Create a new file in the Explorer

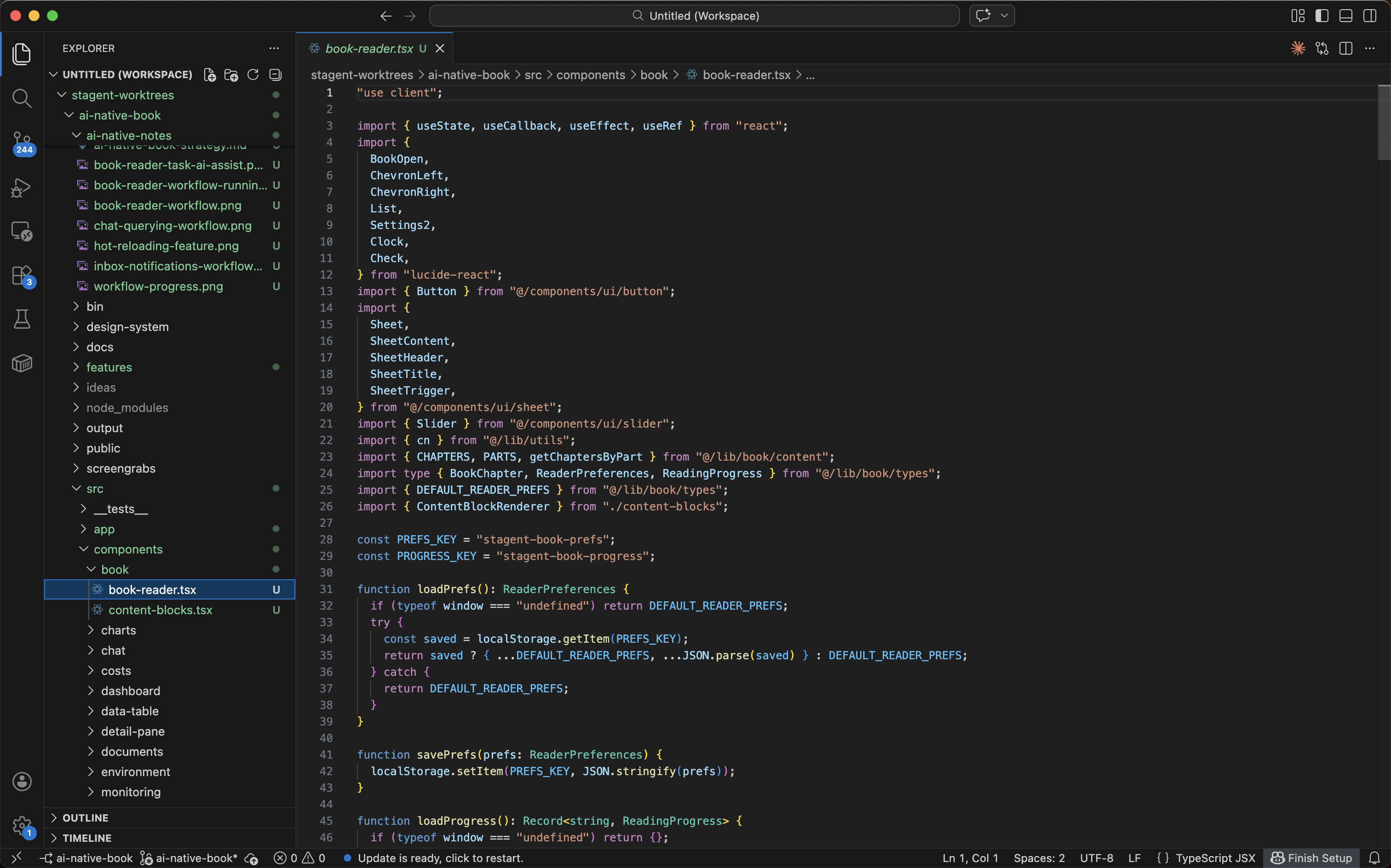(x=209, y=74)
